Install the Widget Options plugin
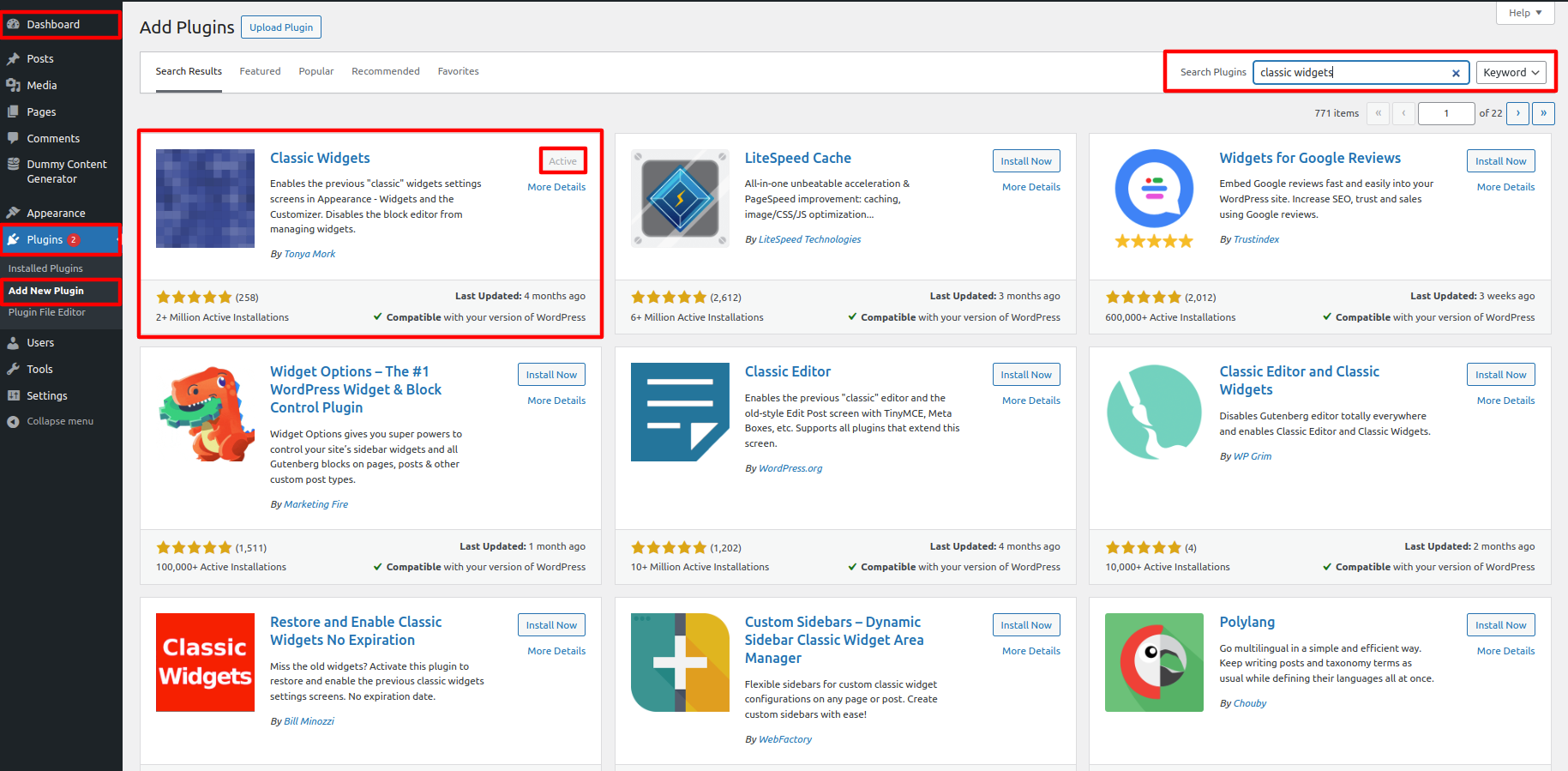 551,375
